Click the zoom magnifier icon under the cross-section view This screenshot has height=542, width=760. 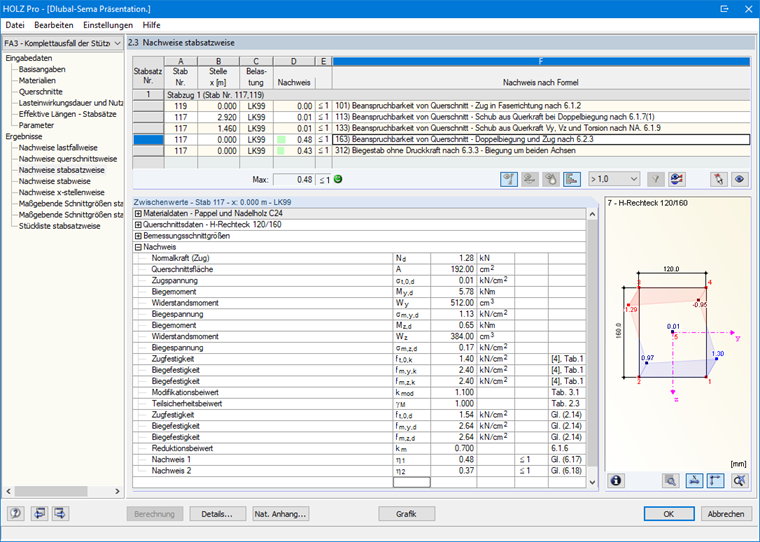(670, 480)
